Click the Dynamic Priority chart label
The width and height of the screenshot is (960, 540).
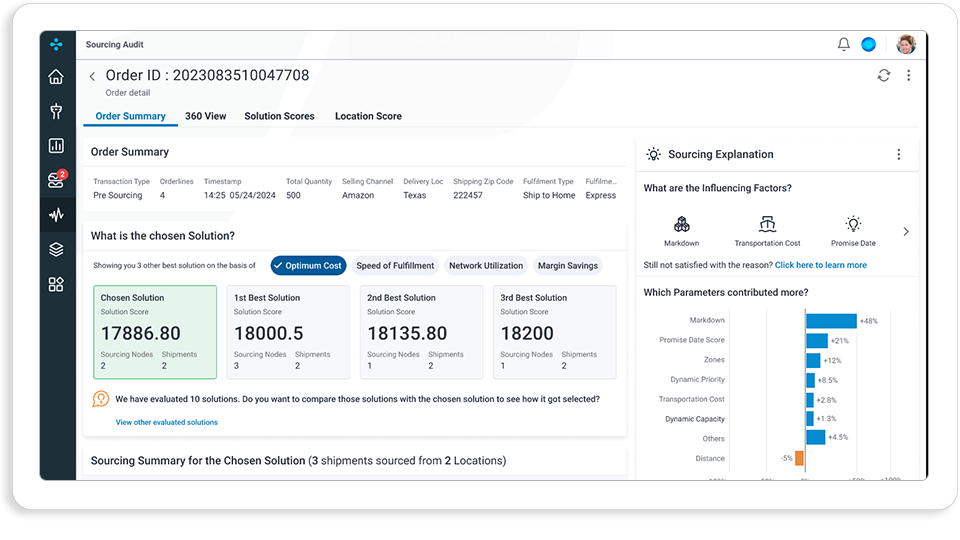pos(697,380)
